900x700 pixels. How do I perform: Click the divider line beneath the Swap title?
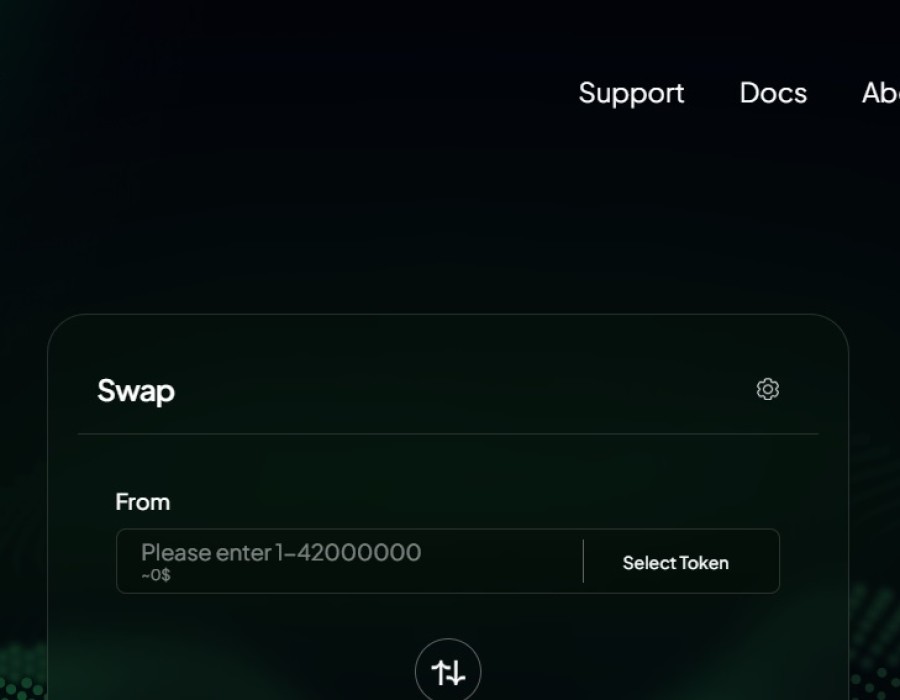448,434
